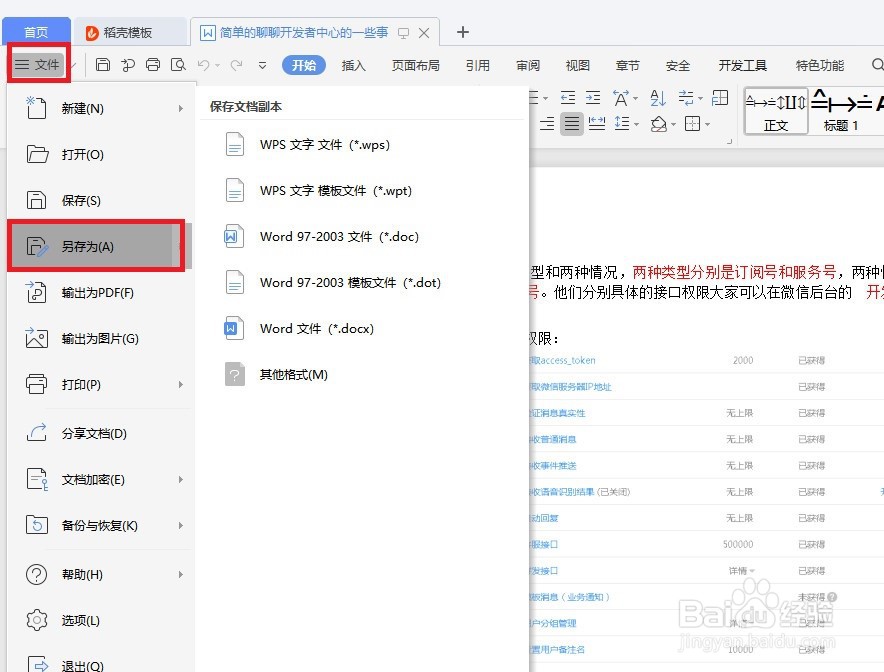Viewport: 884px width, 672px height.
Task: Click 打印(P) in the file menu
Action: (101, 384)
